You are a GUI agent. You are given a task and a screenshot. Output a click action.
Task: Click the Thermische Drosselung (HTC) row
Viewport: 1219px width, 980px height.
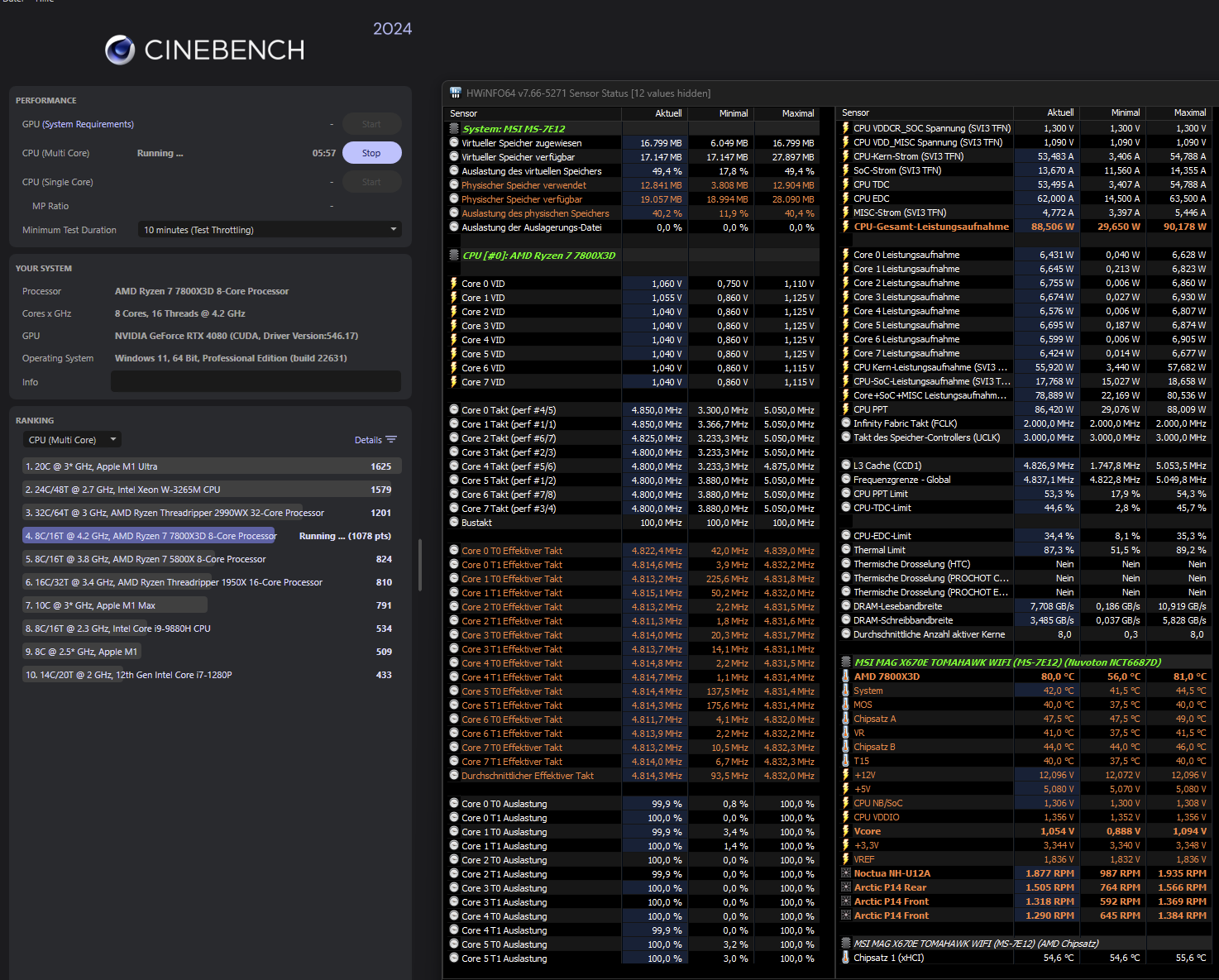(1025, 564)
